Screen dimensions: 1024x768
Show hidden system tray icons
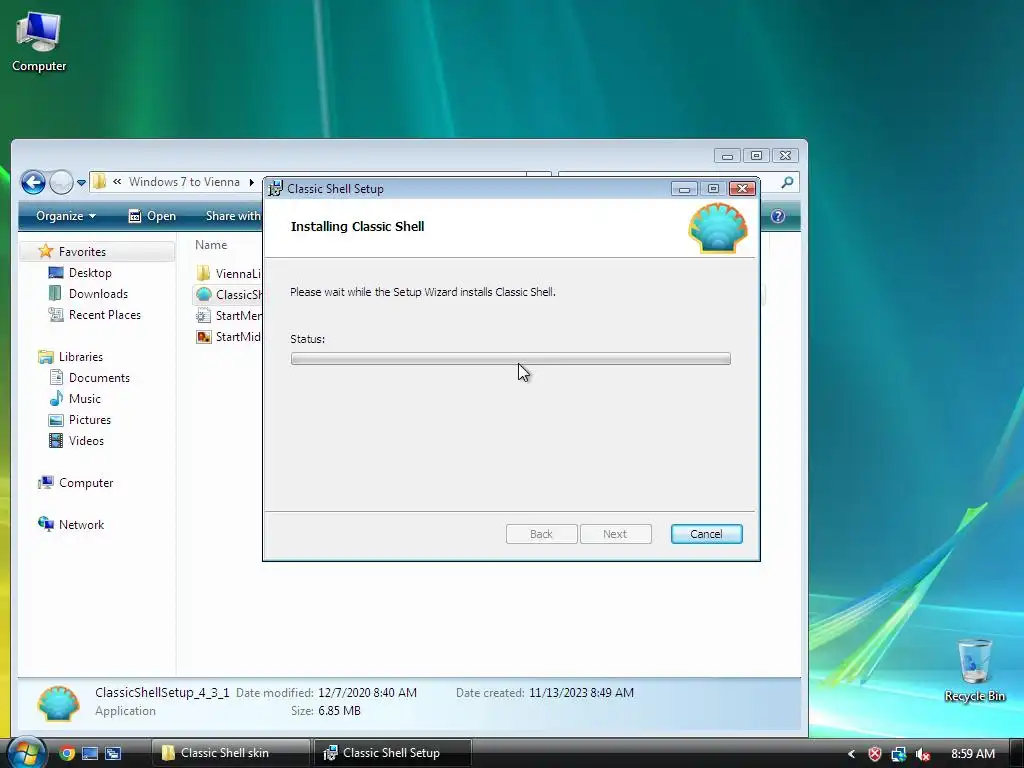click(x=851, y=754)
